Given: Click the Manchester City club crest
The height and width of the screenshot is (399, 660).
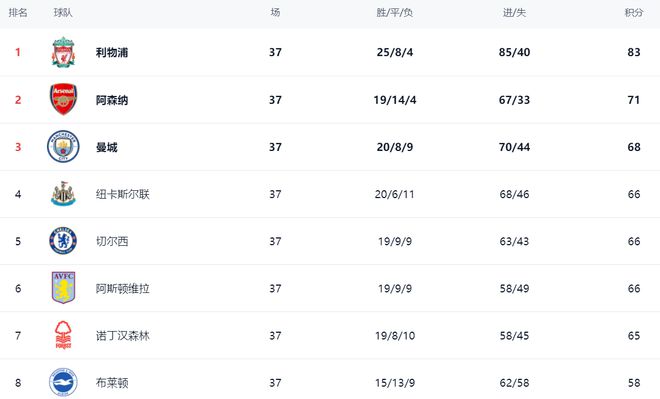Looking at the screenshot, I should 63,146.
